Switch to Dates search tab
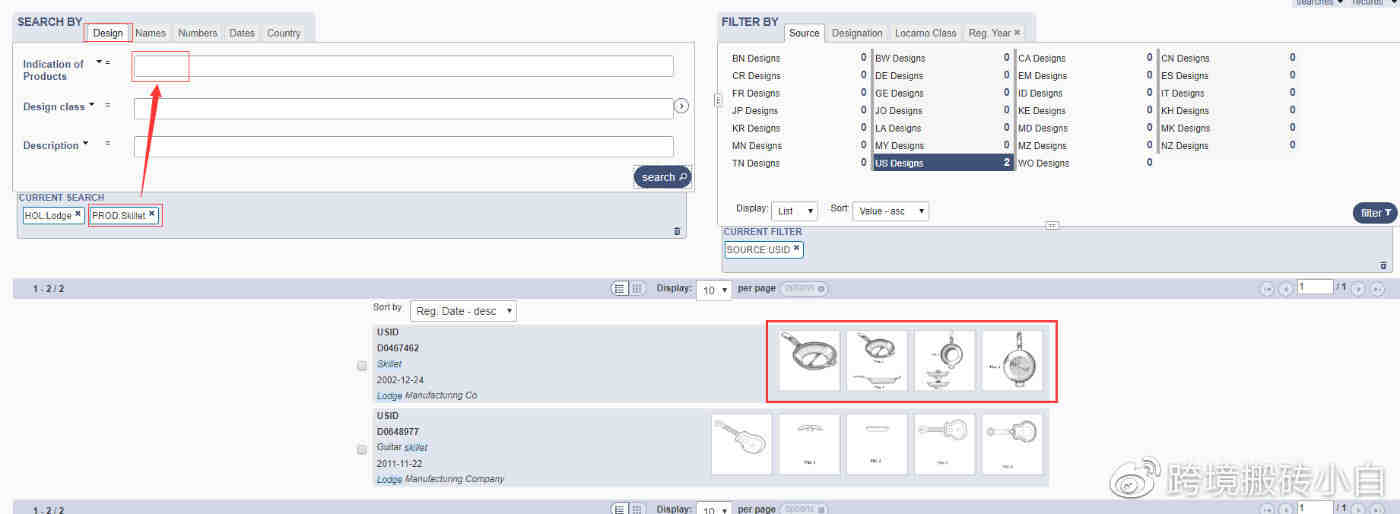Image resolution: width=1400 pixels, height=514 pixels. tap(242, 33)
